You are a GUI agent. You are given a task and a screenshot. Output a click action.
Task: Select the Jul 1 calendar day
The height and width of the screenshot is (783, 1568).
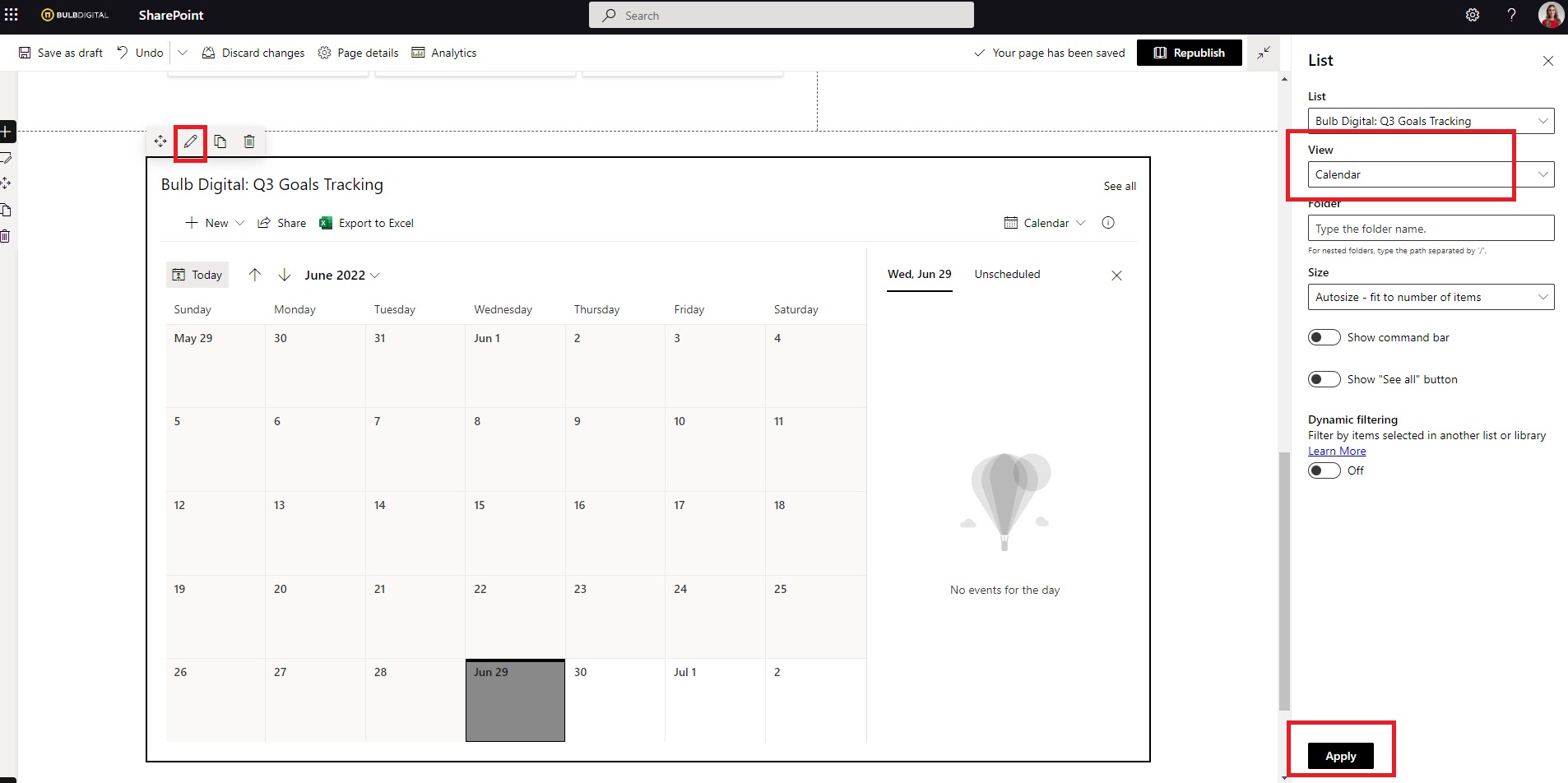click(715, 700)
